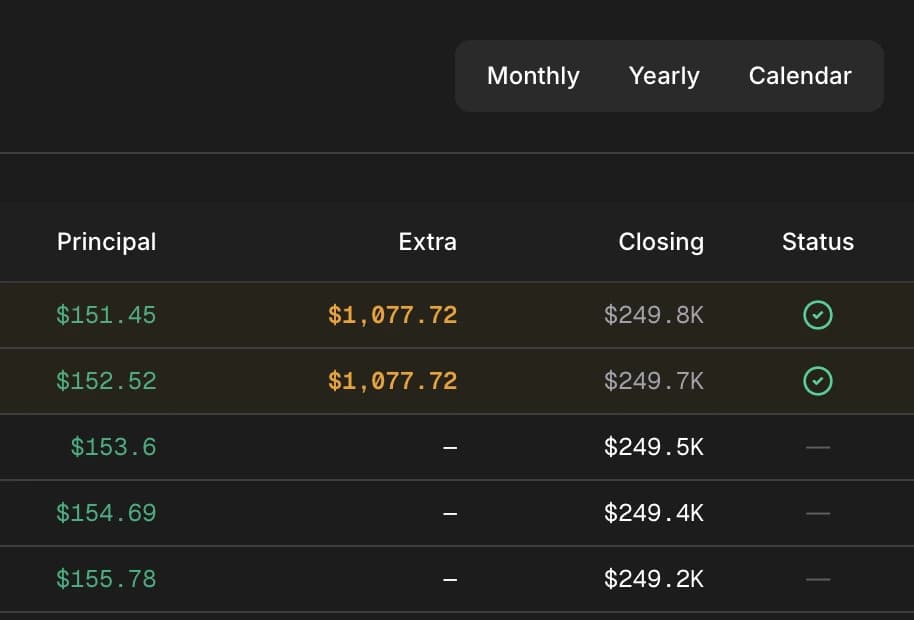This screenshot has height=620, width=914.
Task: Click the $155.78 principal amount
Action: click(106, 579)
